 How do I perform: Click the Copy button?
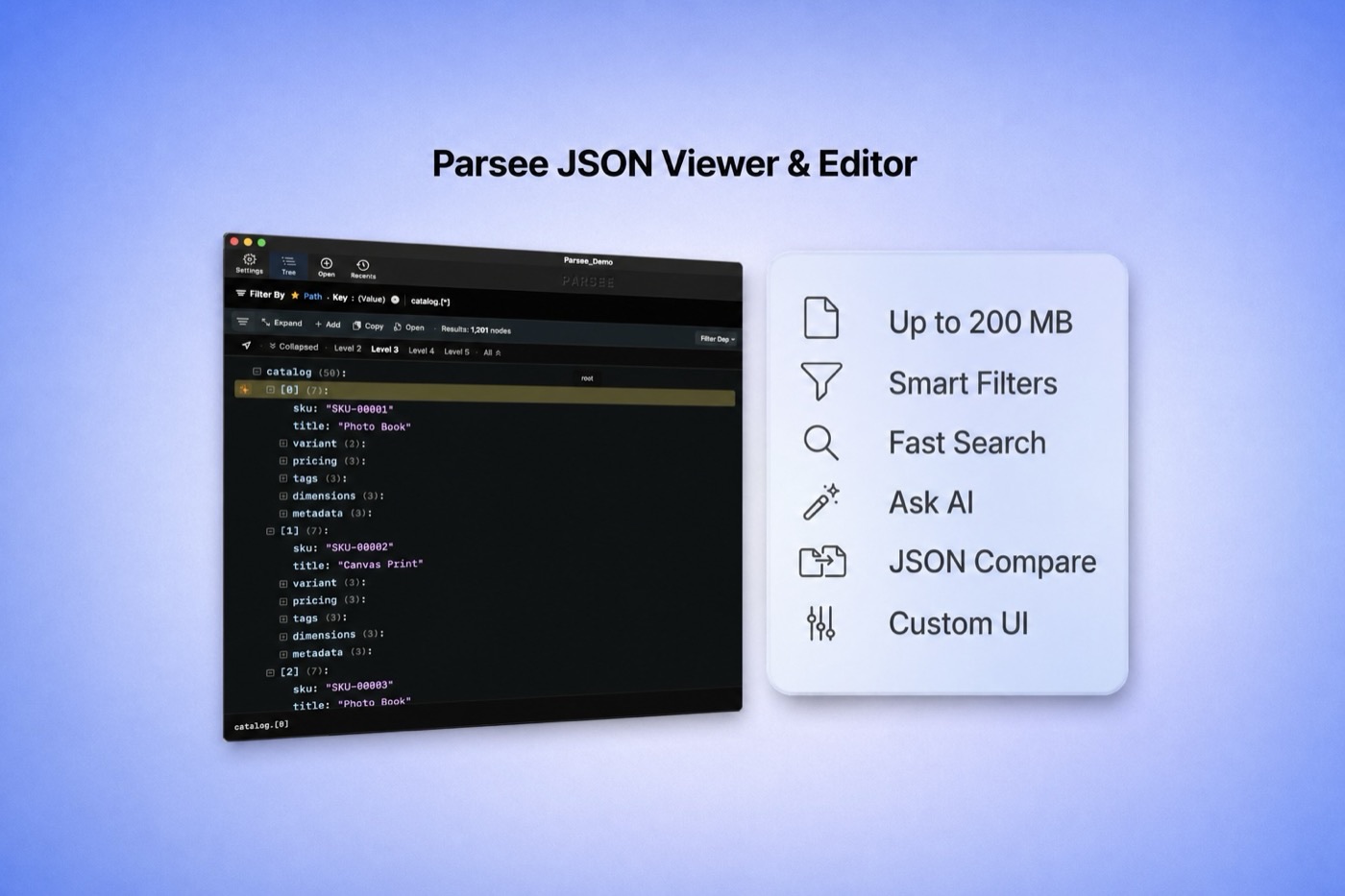pyautogui.click(x=368, y=326)
